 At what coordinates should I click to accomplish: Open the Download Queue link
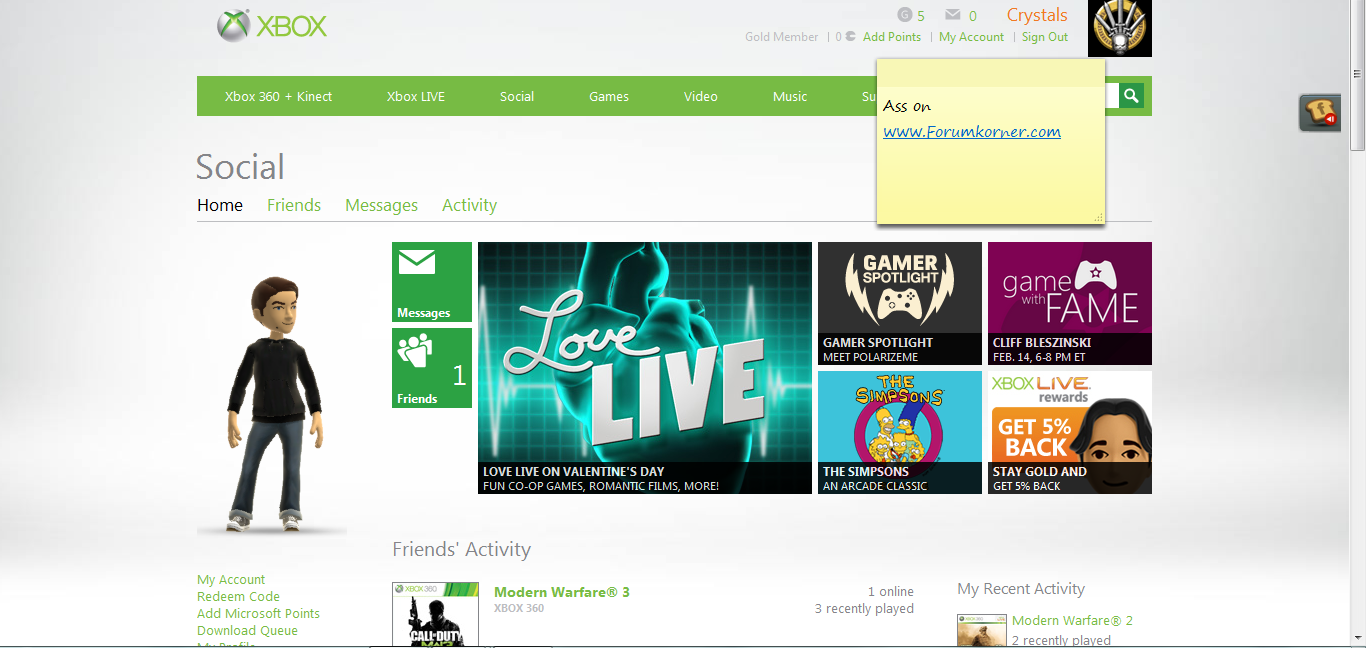[x=247, y=631]
